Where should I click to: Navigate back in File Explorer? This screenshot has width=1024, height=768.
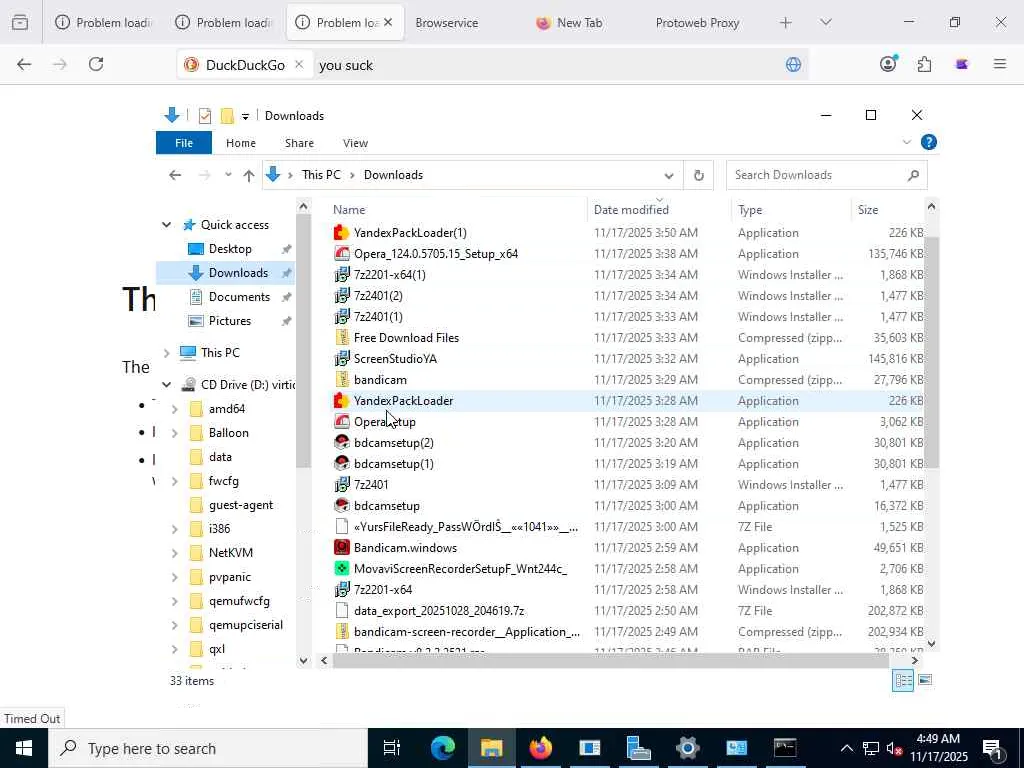[x=174, y=175]
